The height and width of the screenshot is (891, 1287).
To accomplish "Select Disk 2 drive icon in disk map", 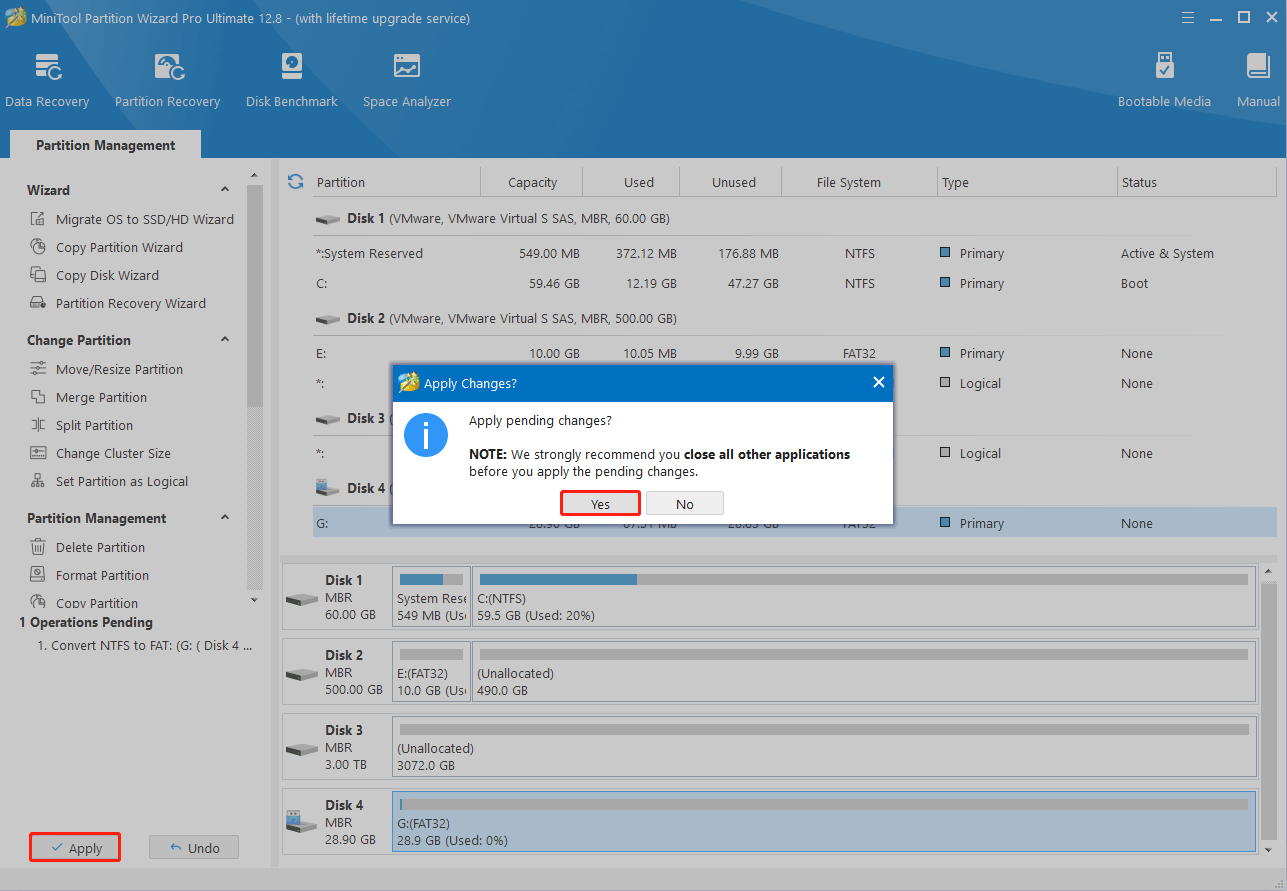I will 302,674.
